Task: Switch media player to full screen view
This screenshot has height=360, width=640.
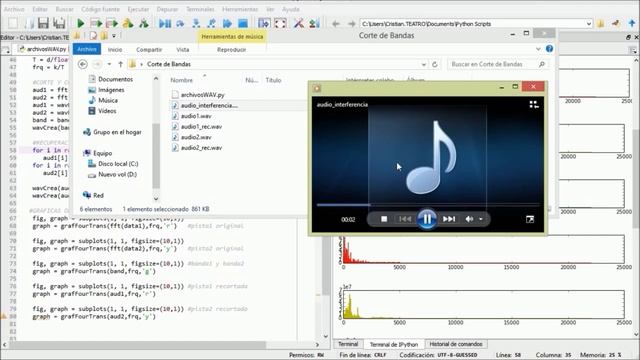Action: pyautogui.click(x=530, y=220)
